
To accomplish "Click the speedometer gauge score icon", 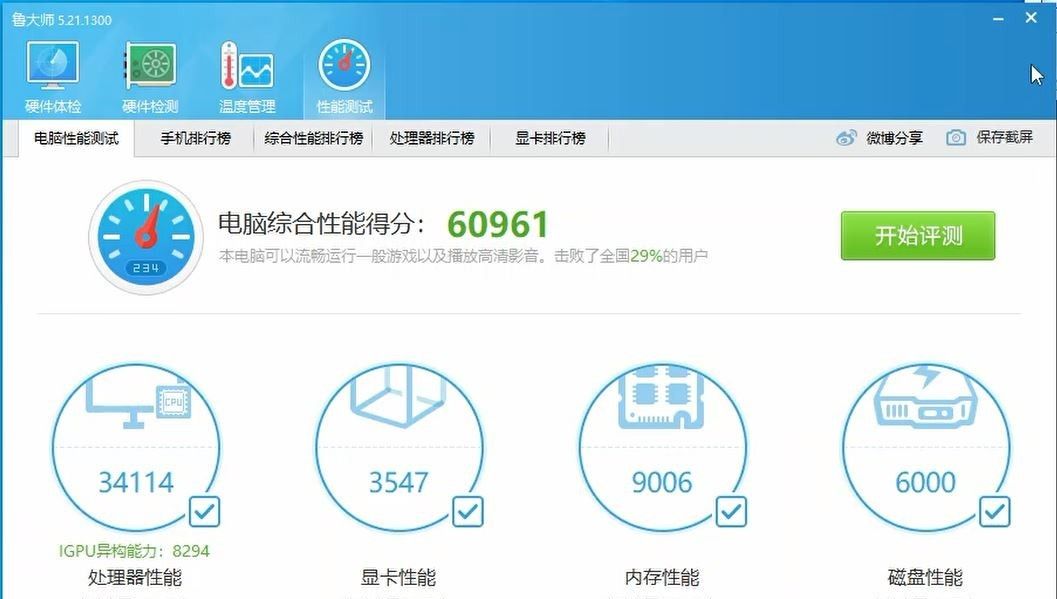I will pyautogui.click(x=146, y=236).
